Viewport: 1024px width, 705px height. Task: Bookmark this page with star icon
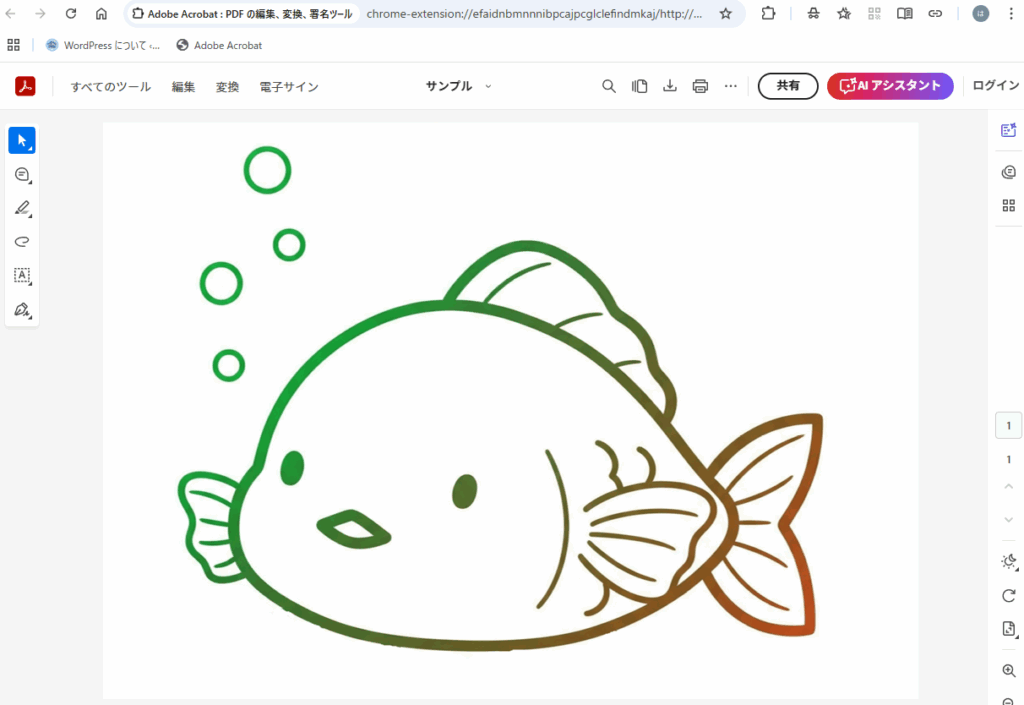click(726, 14)
